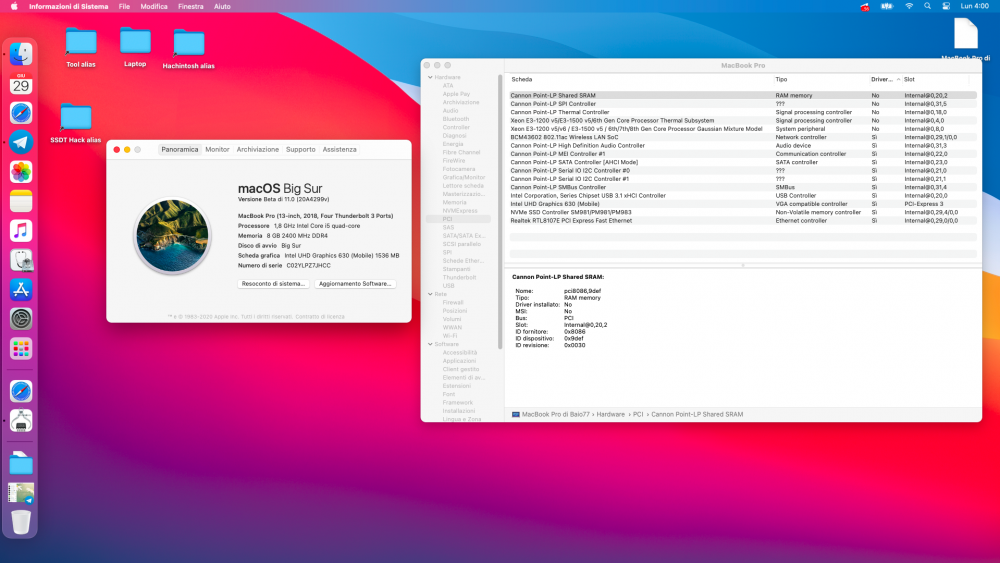This screenshot has width=1000, height=563.
Task: Launch the Music app from the Dock
Action: pos(20,231)
